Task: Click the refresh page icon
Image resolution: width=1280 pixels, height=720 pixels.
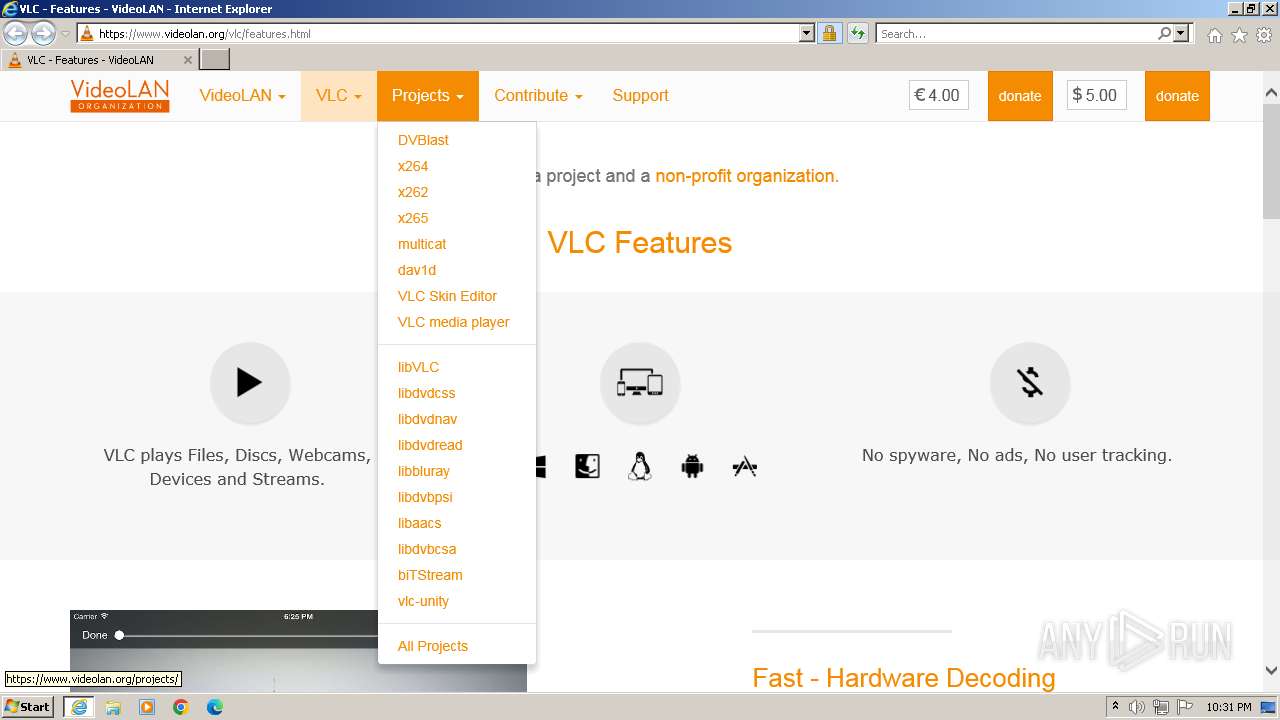Action: coord(857,33)
